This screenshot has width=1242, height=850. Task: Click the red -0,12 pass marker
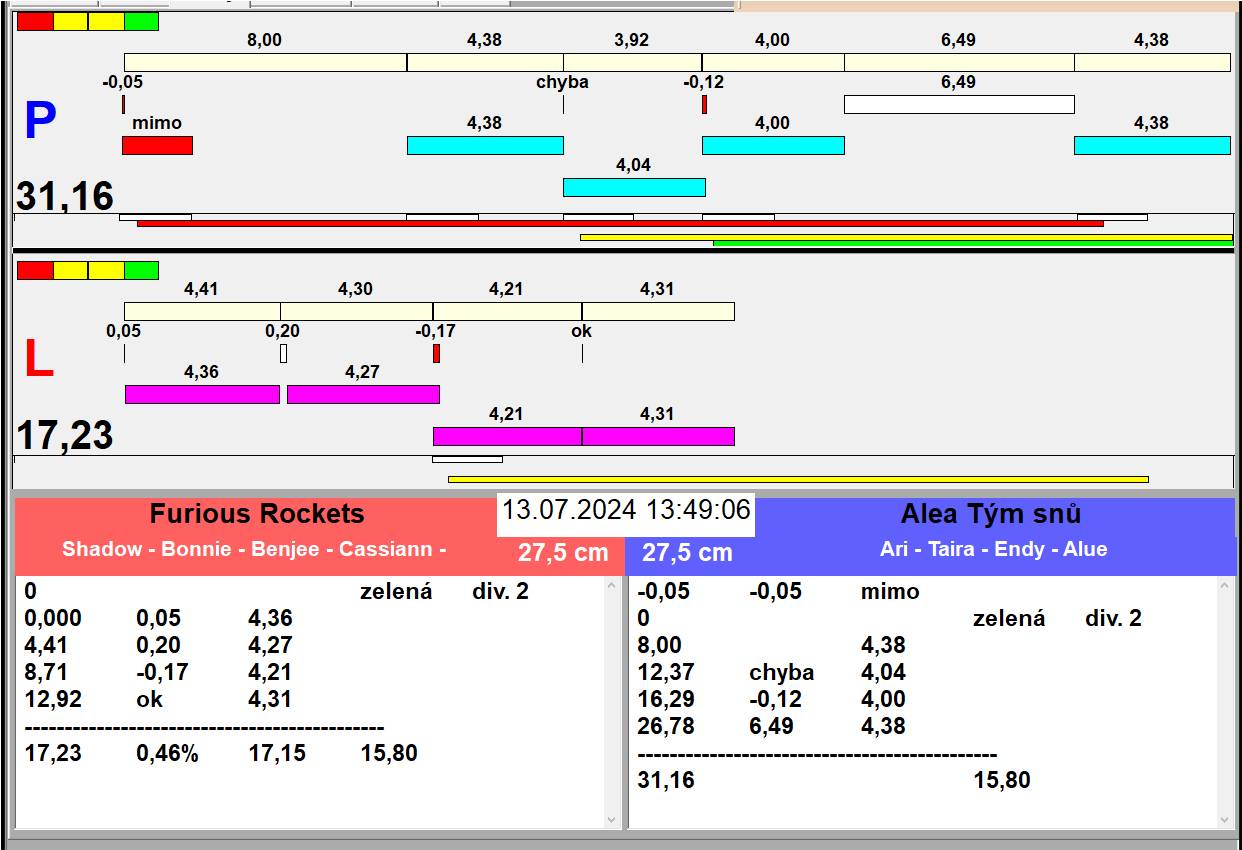click(x=704, y=104)
